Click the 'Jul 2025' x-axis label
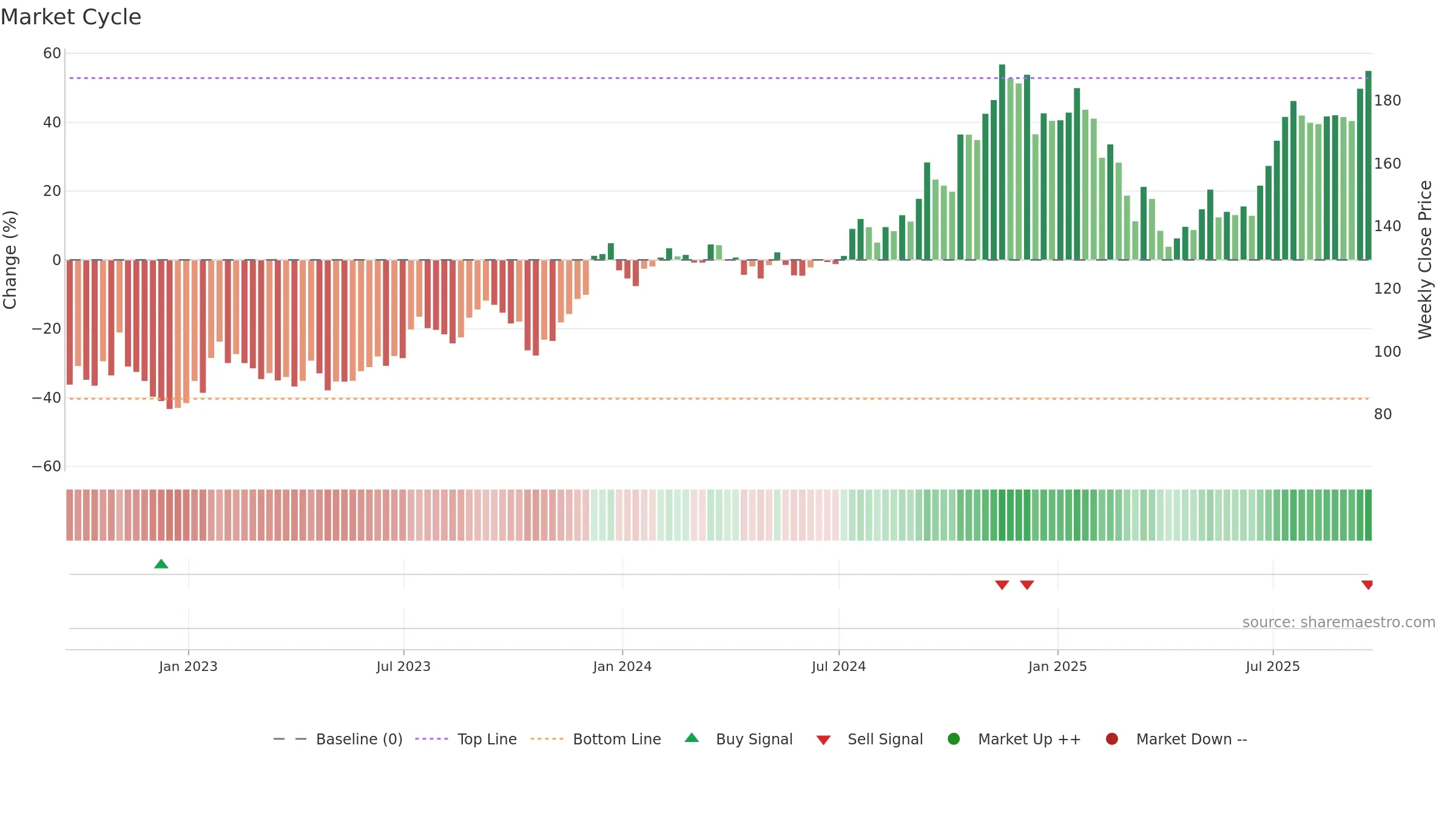This screenshot has width=1456, height=819. 1273,667
